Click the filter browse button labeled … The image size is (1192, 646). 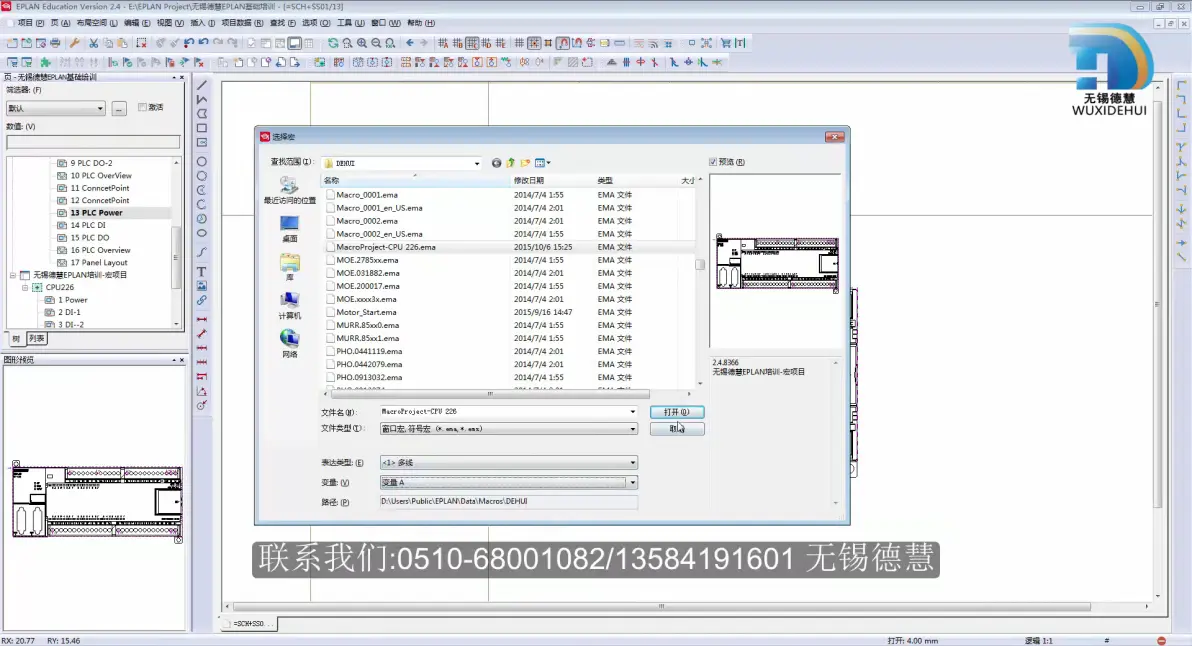coord(119,109)
